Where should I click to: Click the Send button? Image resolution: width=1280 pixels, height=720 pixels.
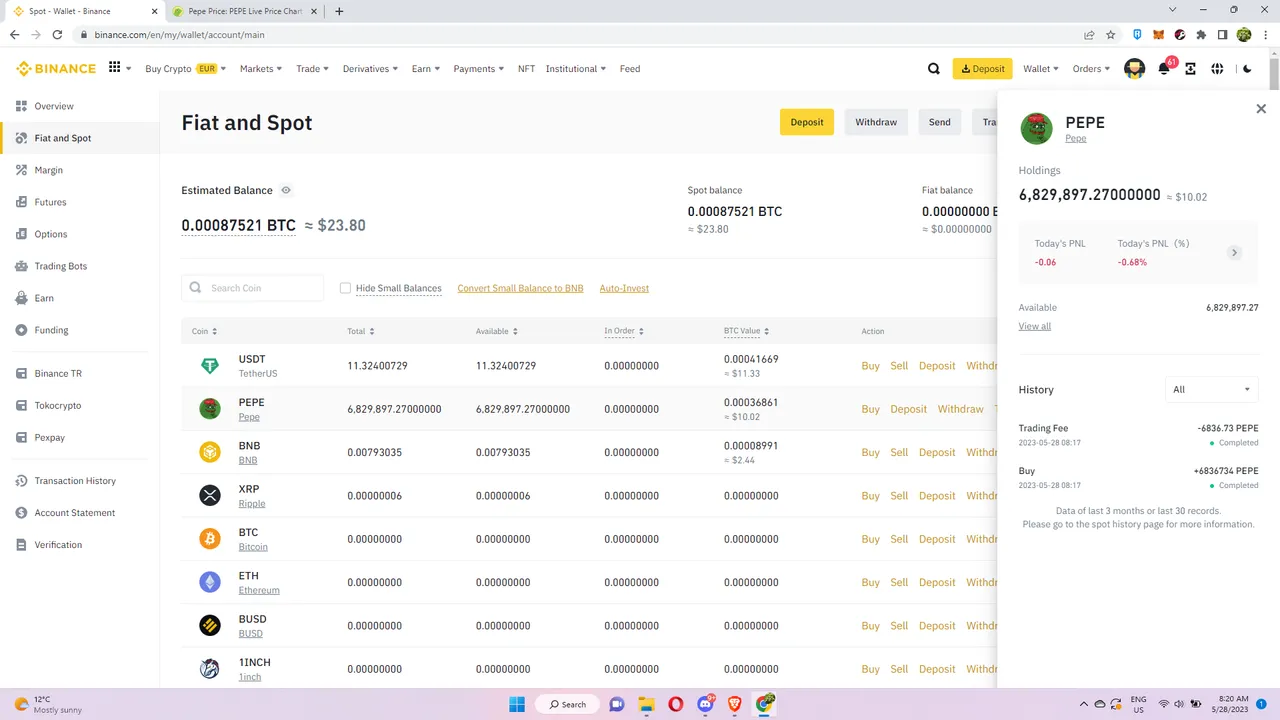click(939, 122)
